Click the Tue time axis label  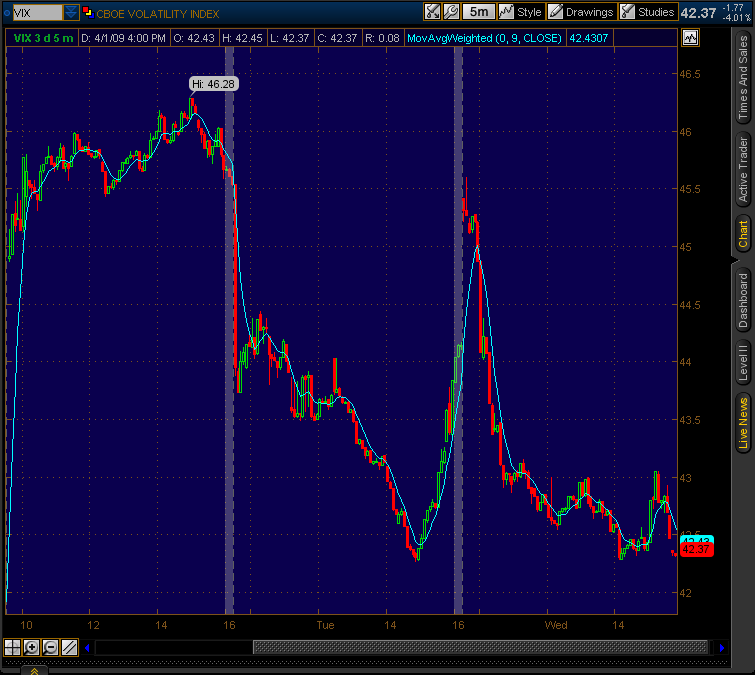pos(325,625)
